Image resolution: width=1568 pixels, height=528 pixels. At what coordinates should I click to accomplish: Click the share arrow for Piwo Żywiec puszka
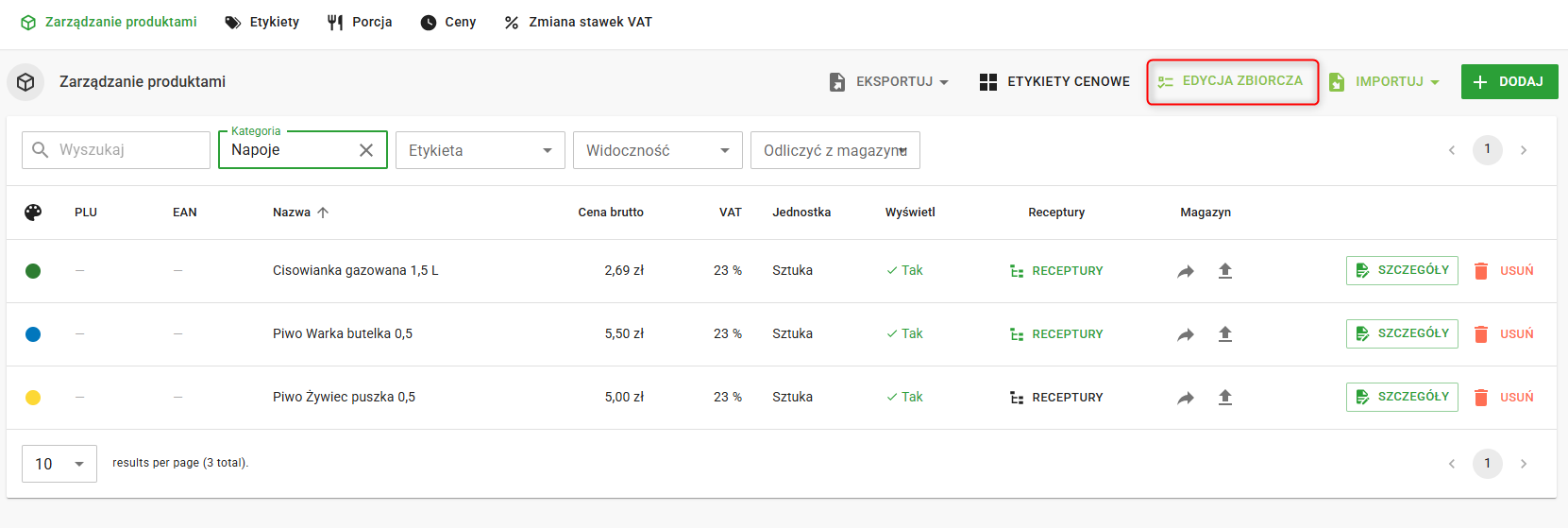click(1186, 398)
